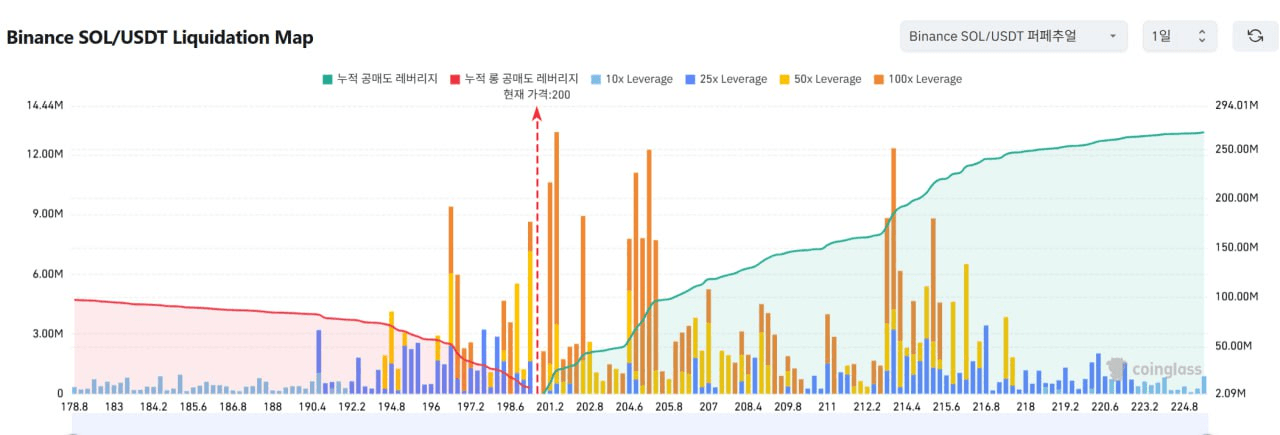Click the 현재 가격:200 label
Screen dimensions: 1280x435
coord(537,95)
